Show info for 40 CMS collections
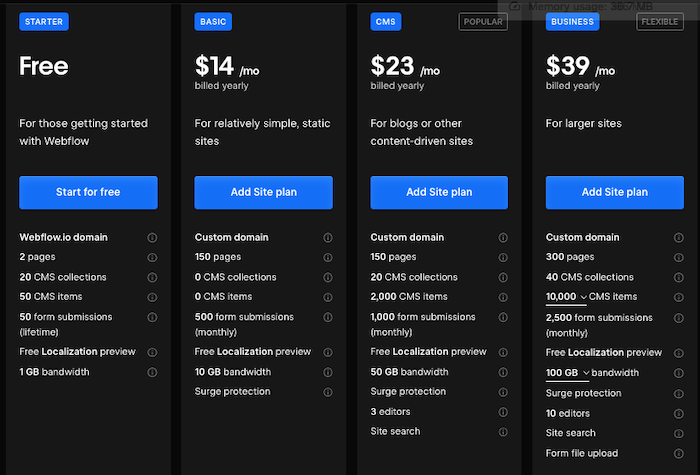 [x=679, y=277]
